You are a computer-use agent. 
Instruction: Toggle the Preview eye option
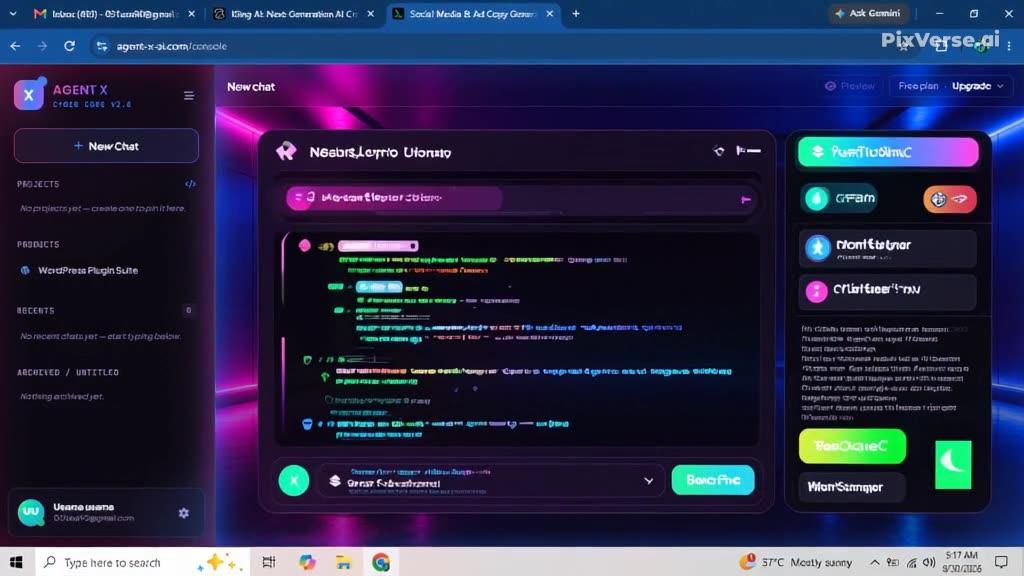(x=850, y=86)
